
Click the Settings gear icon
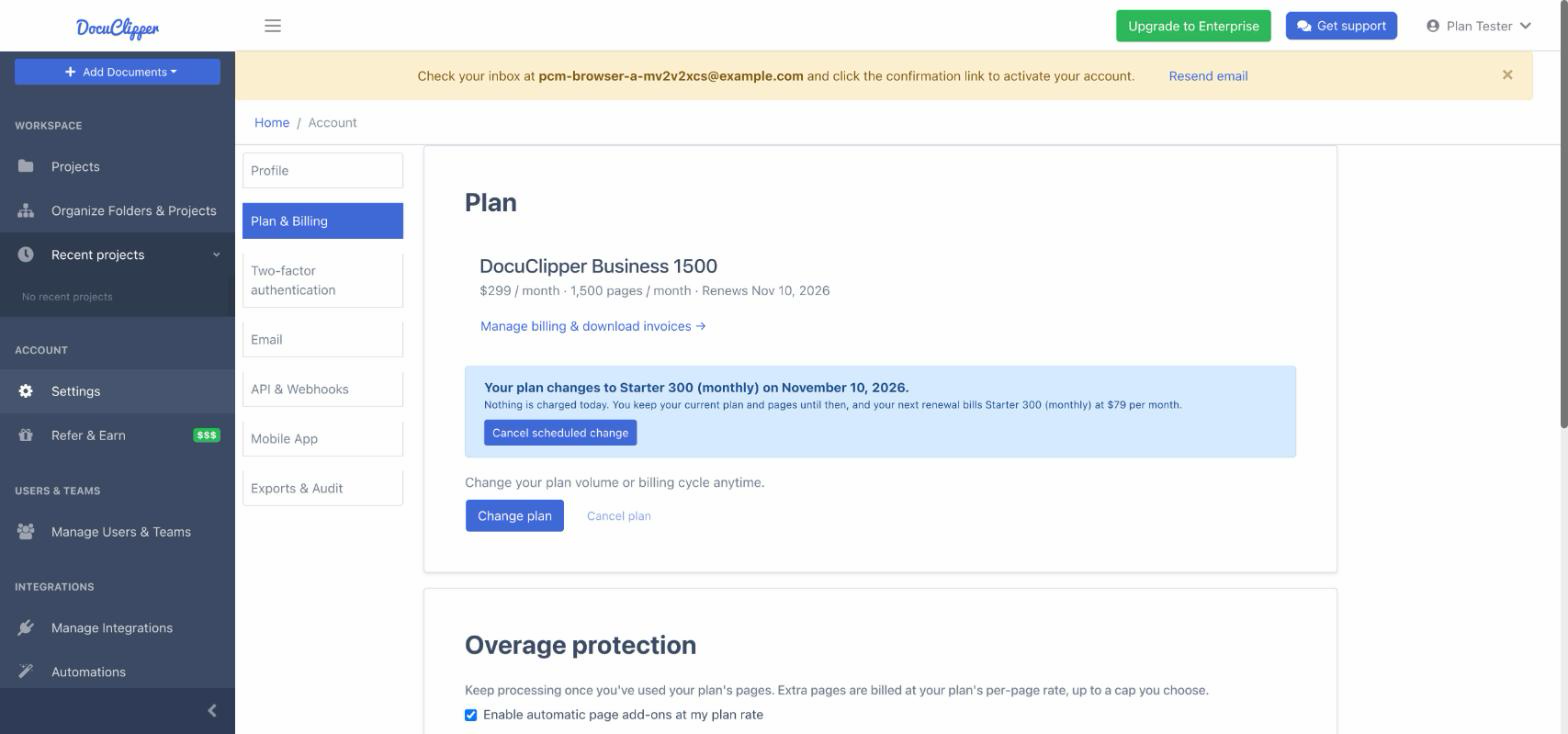pos(26,391)
